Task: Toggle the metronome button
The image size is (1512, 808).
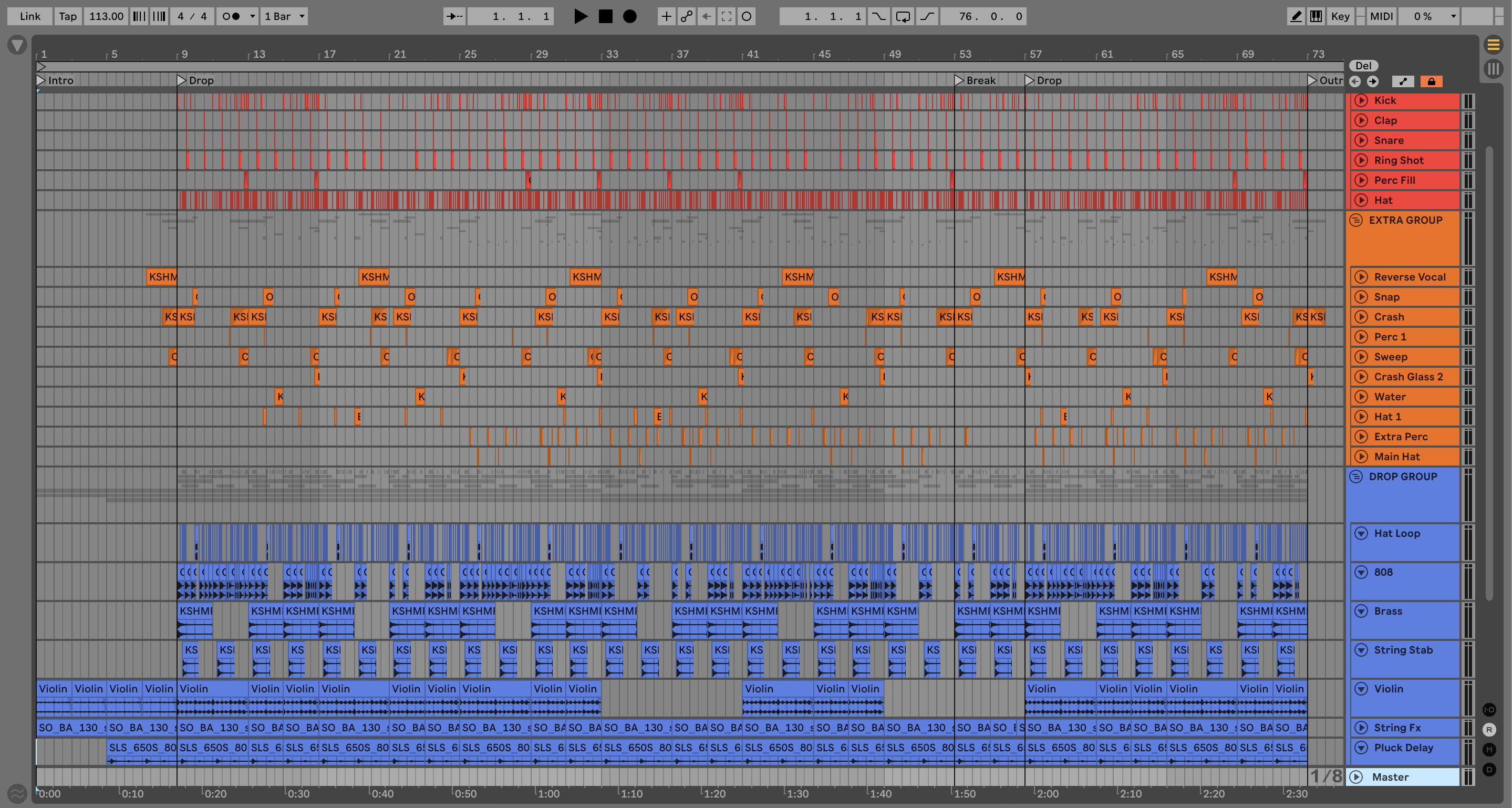Action: (x=231, y=16)
